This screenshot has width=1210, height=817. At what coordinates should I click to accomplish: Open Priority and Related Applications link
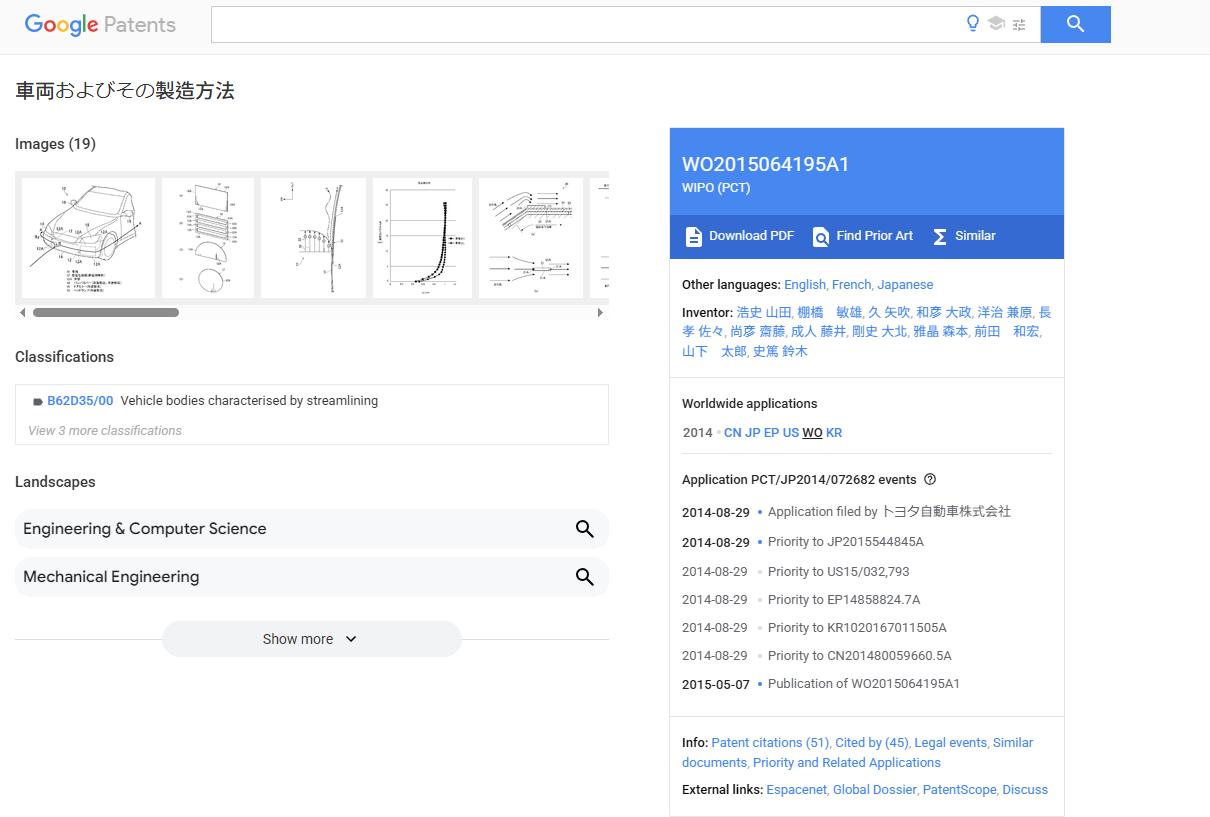846,763
